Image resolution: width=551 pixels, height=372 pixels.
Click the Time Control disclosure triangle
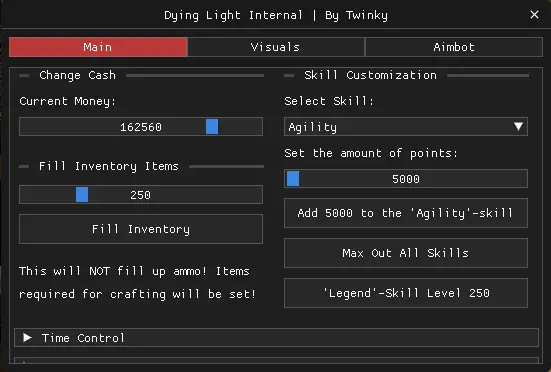pos(27,338)
